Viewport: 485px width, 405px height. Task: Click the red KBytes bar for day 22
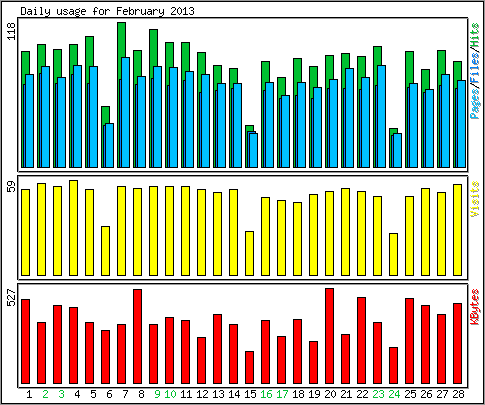click(x=361, y=341)
